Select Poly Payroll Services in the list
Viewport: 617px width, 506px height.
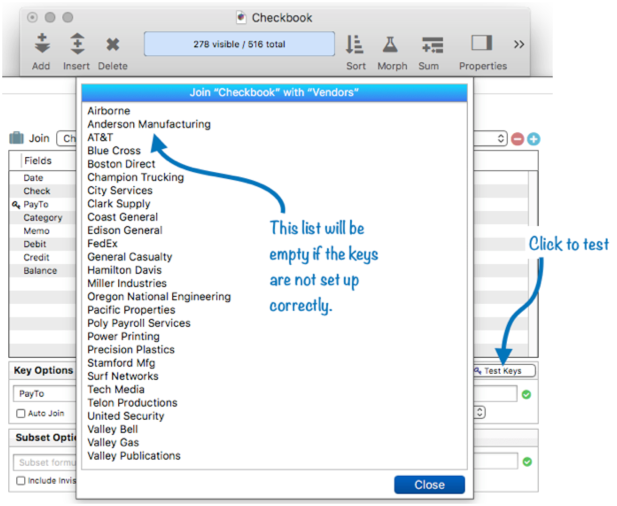tap(139, 323)
